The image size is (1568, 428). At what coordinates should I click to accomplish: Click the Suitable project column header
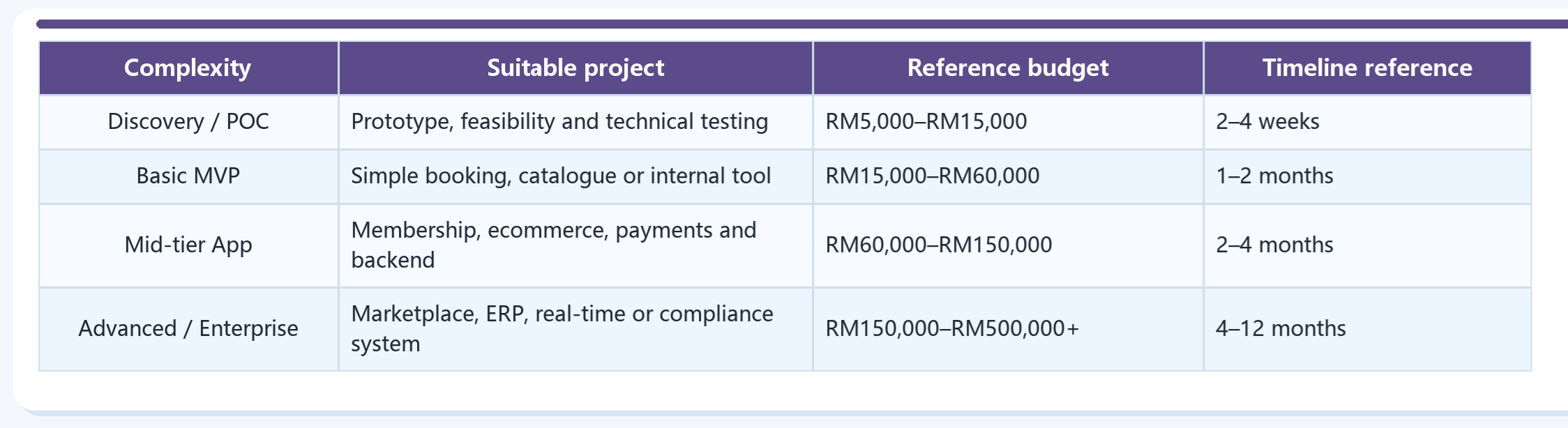tap(575, 68)
